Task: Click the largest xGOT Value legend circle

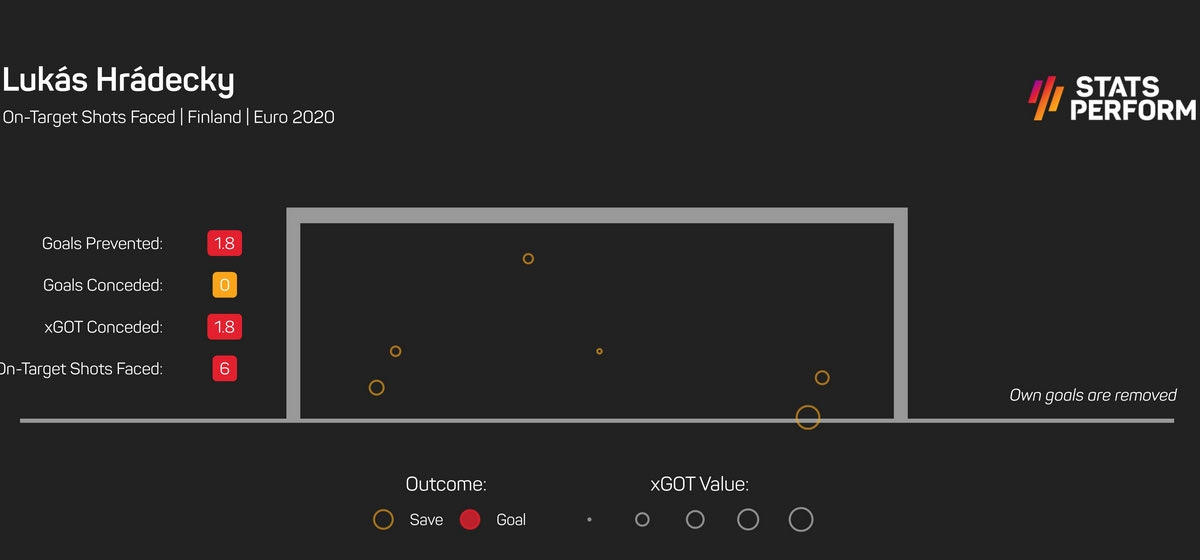Action: [801, 520]
